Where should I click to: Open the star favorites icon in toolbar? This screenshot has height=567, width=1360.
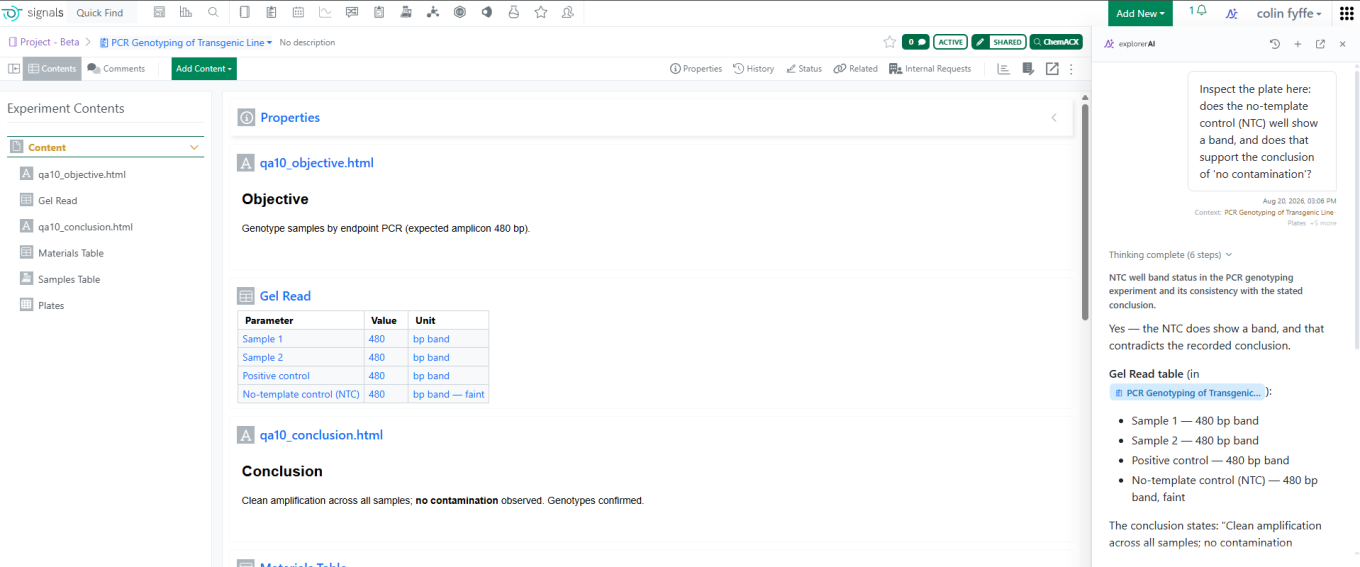(541, 12)
